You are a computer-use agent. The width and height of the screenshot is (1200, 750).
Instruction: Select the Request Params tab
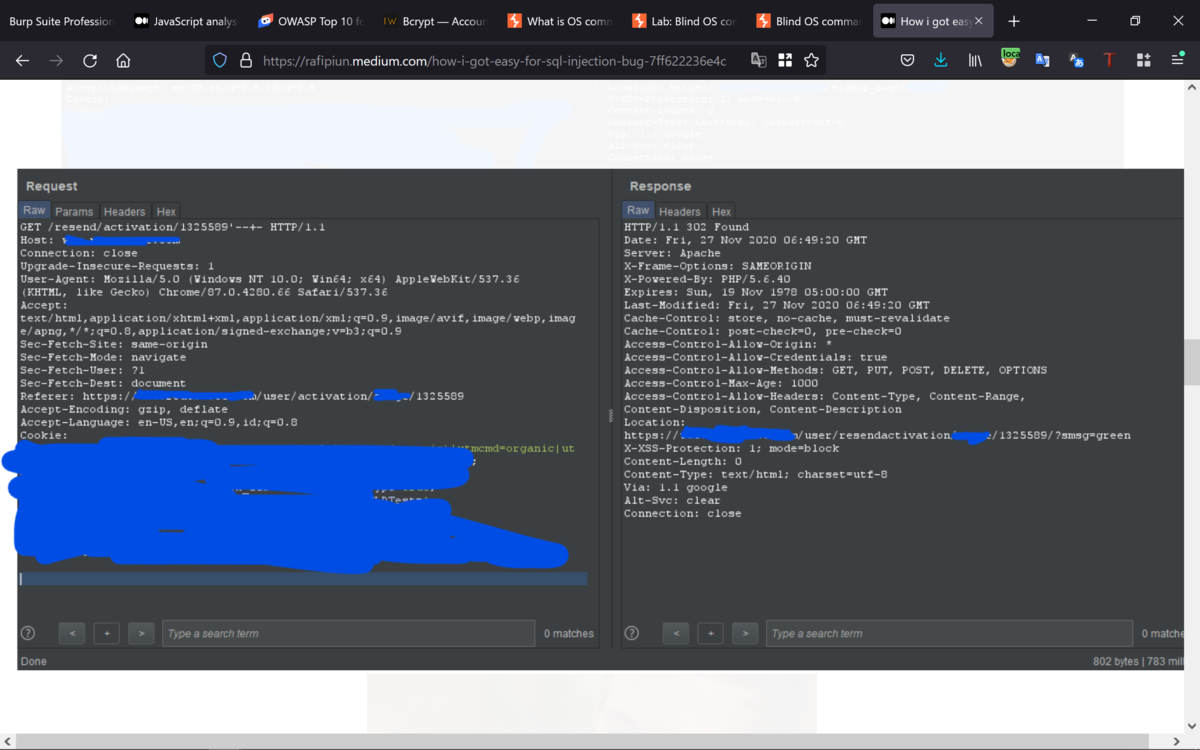[x=74, y=212]
